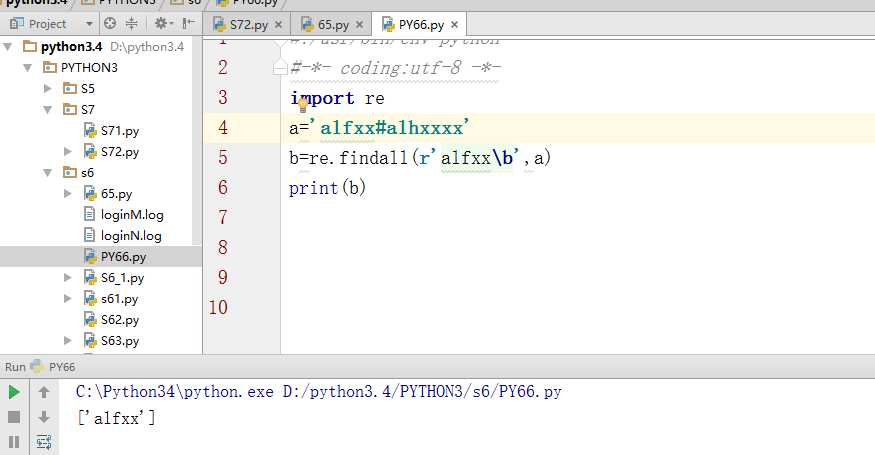Open the Project view dropdown arrow

(x=89, y=24)
